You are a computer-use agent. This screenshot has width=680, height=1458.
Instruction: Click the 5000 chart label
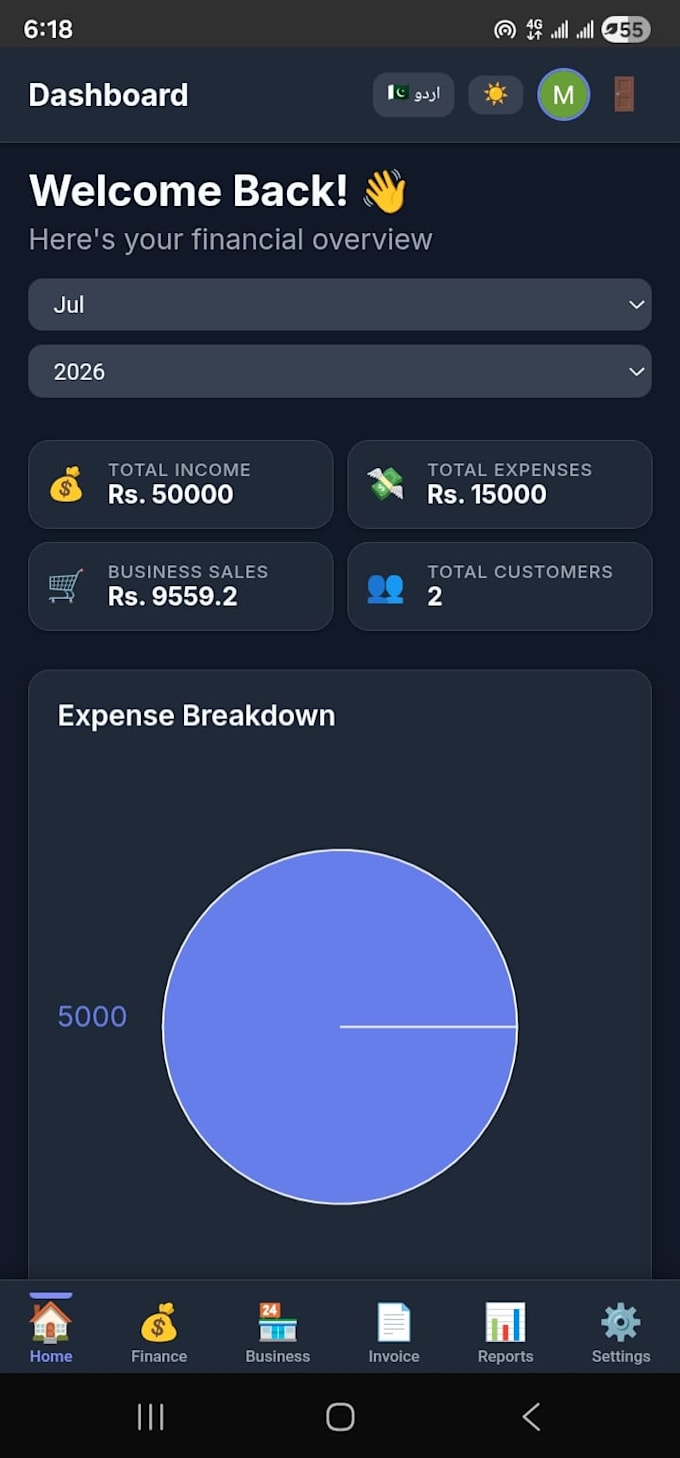(92, 1016)
